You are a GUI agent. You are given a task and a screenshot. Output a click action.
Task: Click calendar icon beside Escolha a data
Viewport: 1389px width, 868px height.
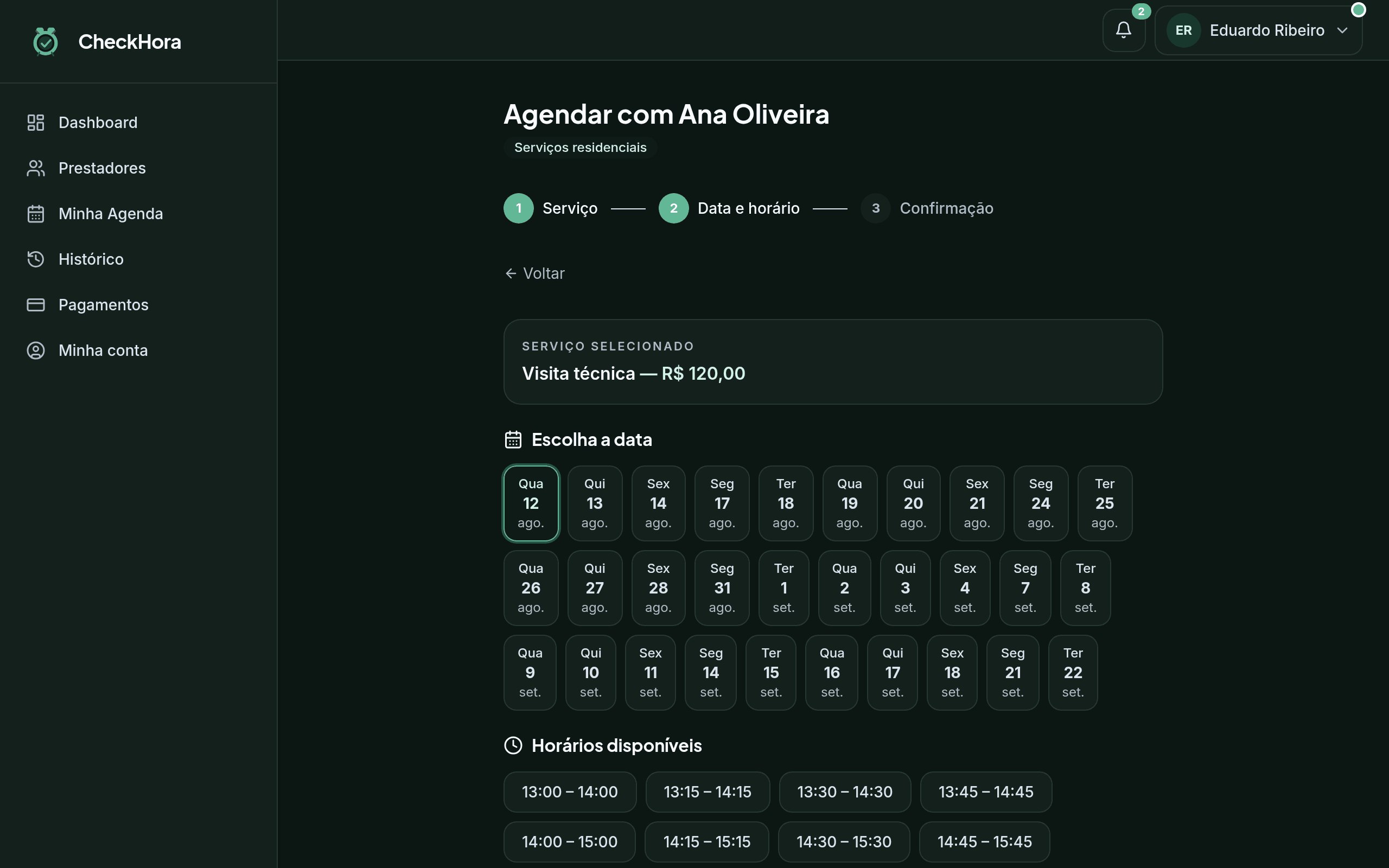pos(513,440)
